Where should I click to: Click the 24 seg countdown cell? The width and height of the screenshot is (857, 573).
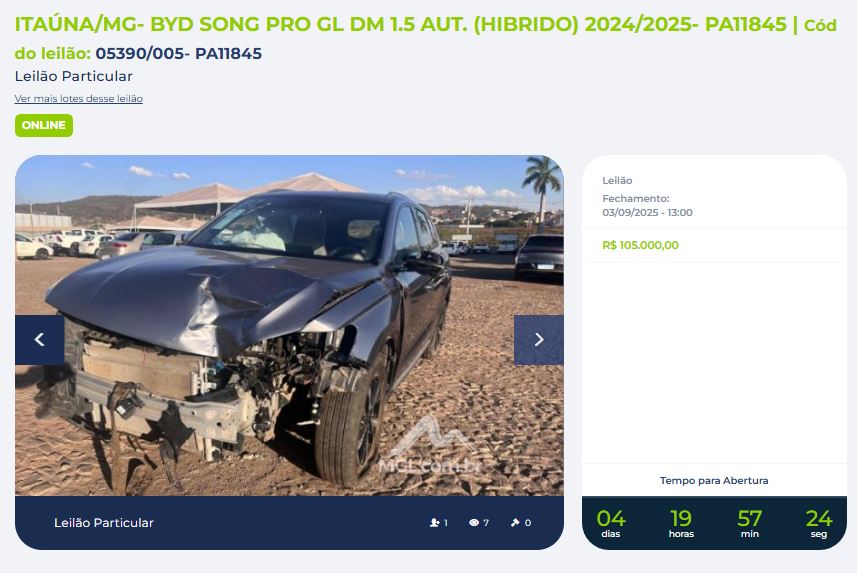pyautogui.click(x=819, y=523)
